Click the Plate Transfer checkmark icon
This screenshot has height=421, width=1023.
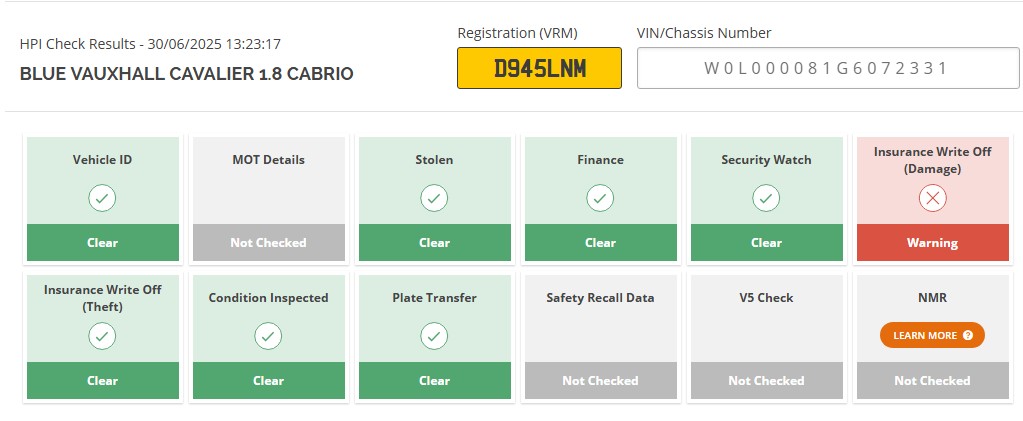[434, 336]
